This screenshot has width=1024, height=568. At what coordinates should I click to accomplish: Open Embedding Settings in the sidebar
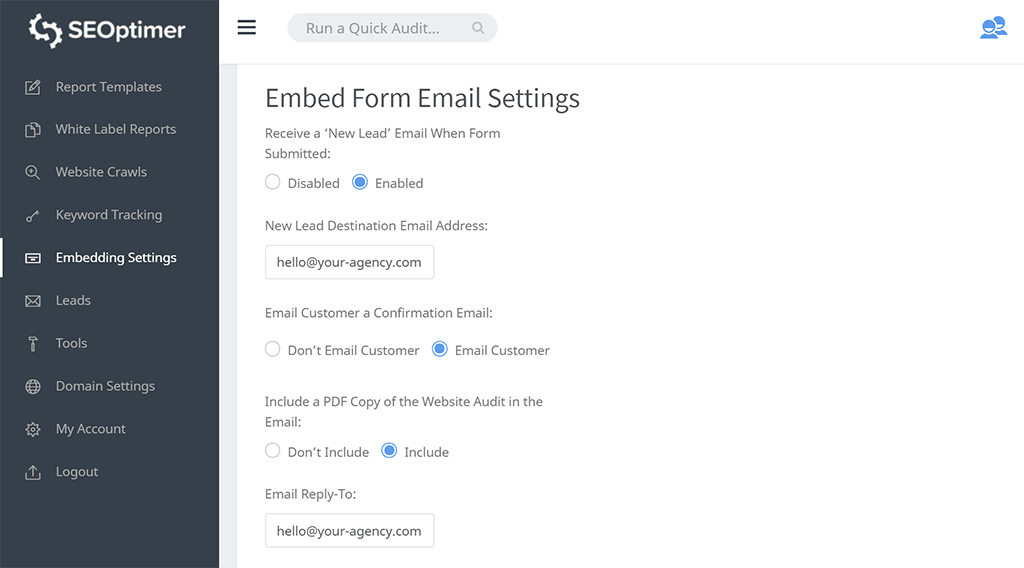[116, 258]
